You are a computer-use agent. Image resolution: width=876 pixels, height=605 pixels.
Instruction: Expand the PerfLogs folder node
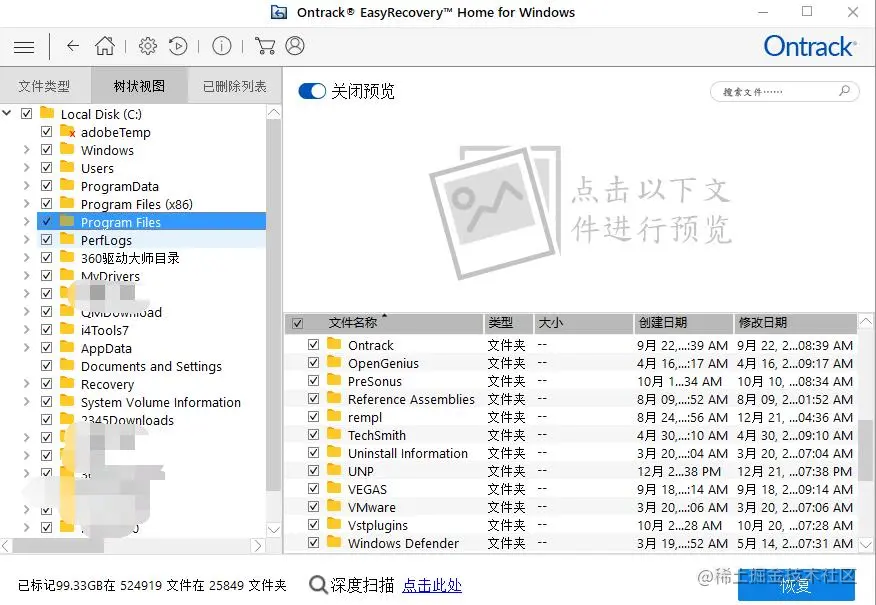coord(27,240)
